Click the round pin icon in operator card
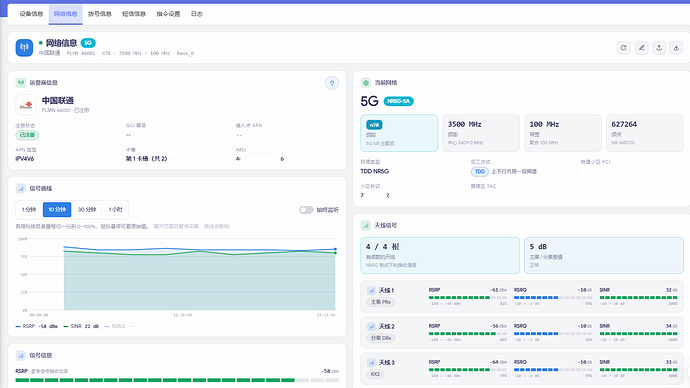The width and height of the screenshot is (690, 388). (332, 83)
